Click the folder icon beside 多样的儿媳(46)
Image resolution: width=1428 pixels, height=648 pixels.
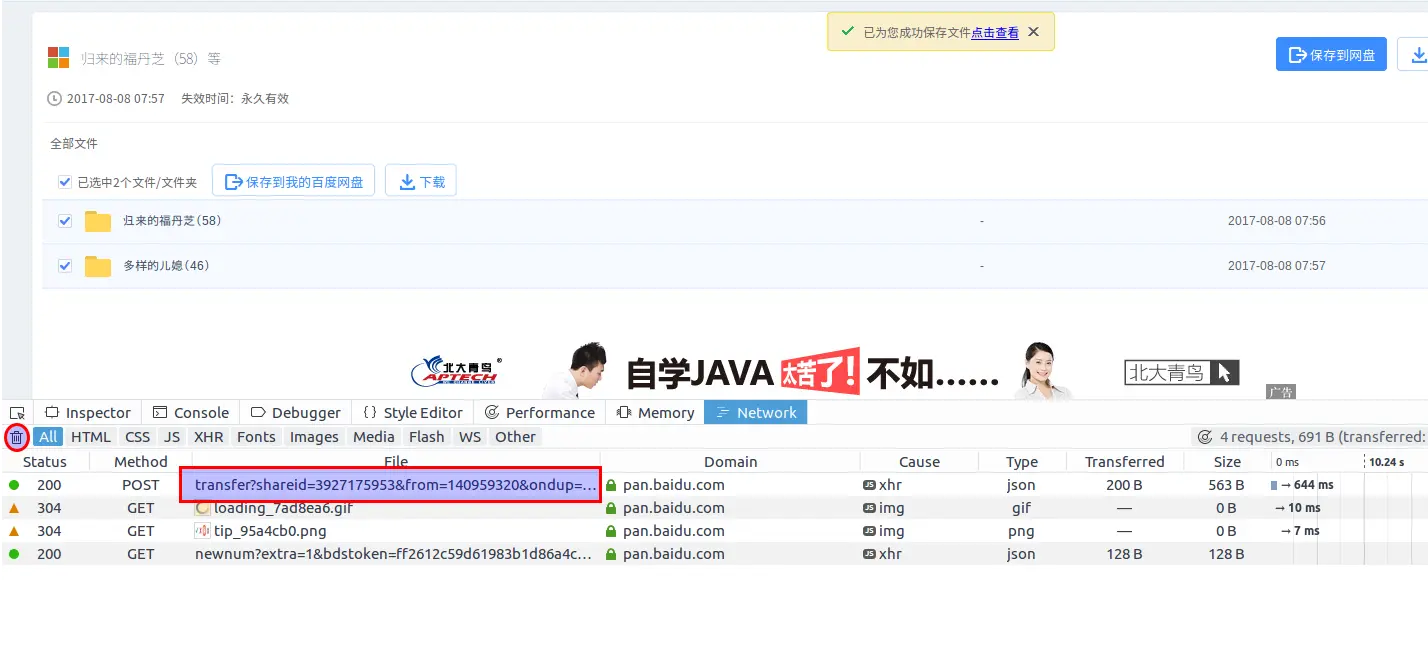pos(97,265)
